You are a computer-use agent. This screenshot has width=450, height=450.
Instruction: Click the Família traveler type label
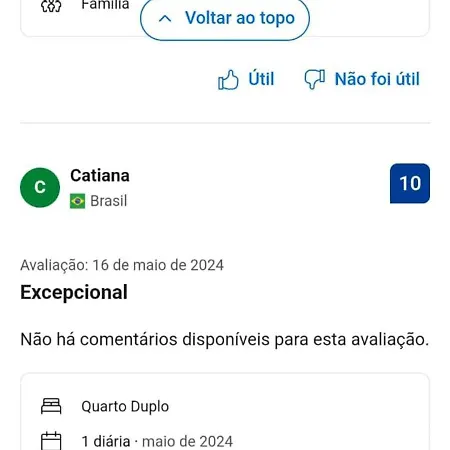point(105,5)
